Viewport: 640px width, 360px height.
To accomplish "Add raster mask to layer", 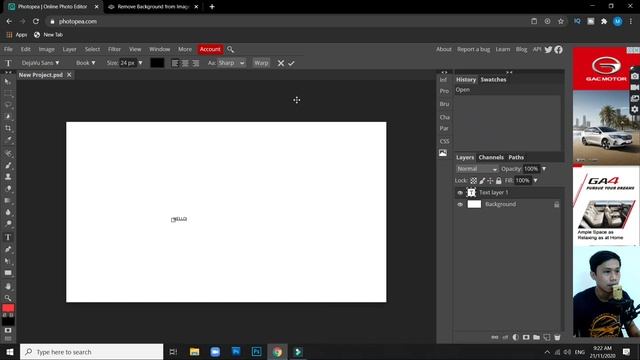I will (x=526, y=337).
